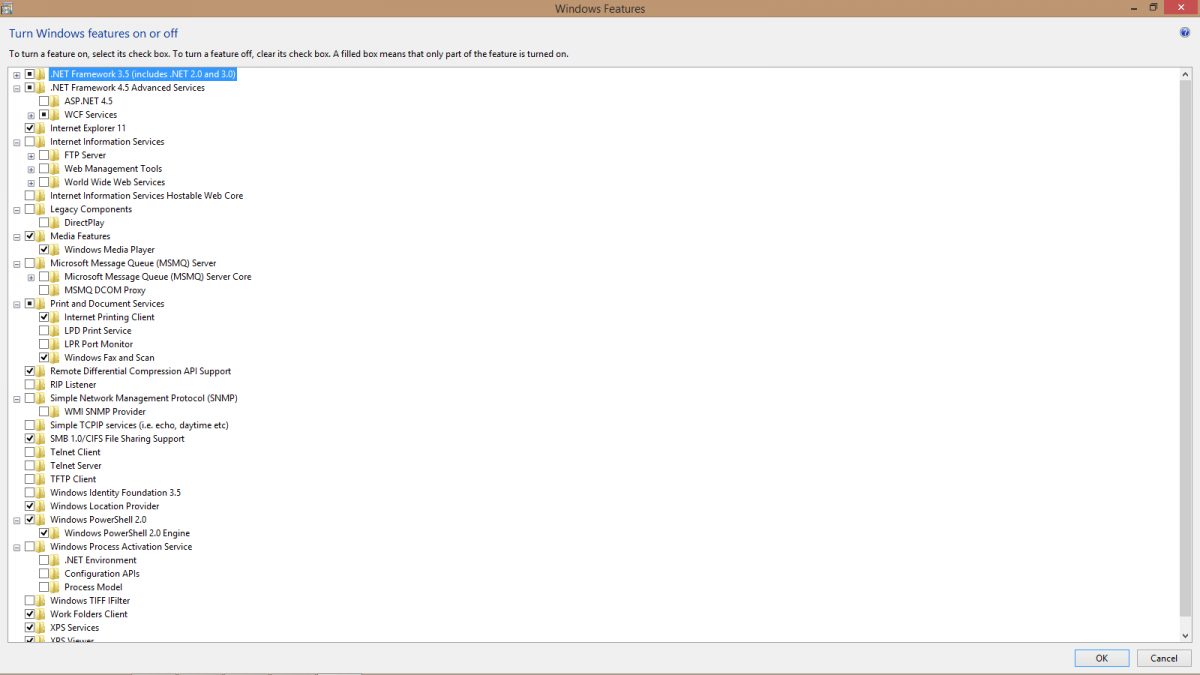Click the folder icon next to Web Management Tools
The height and width of the screenshot is (675, 1200).
pyautogui.click(x=56, y=169)
